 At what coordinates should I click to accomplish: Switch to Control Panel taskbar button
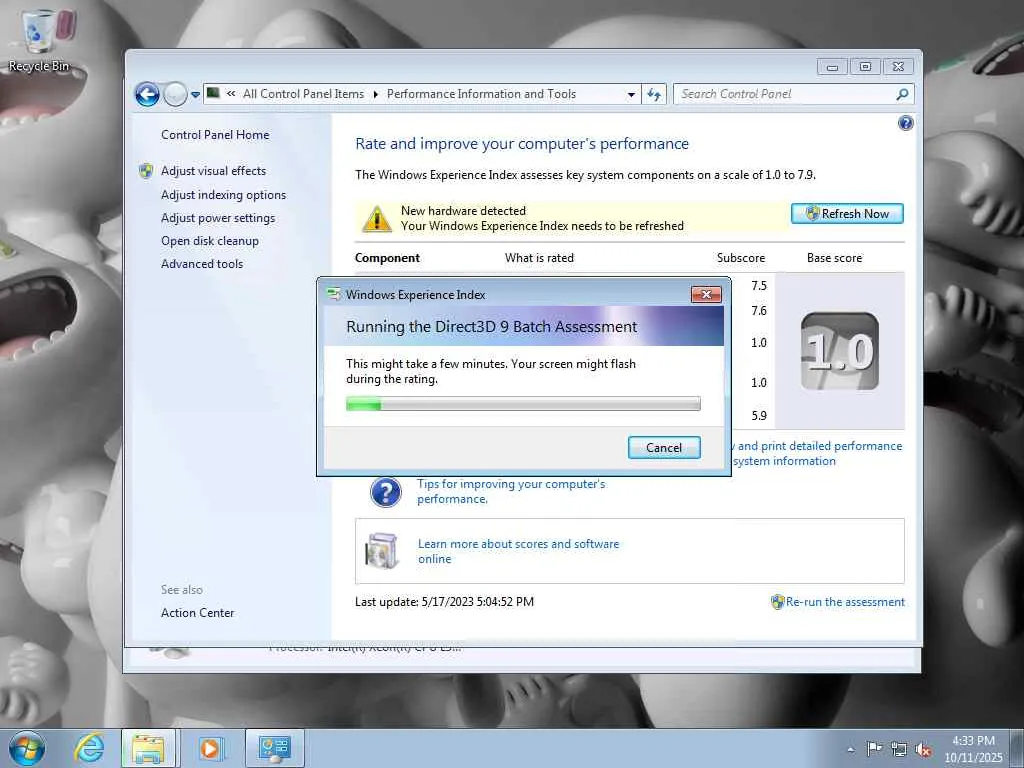point(274,748)
